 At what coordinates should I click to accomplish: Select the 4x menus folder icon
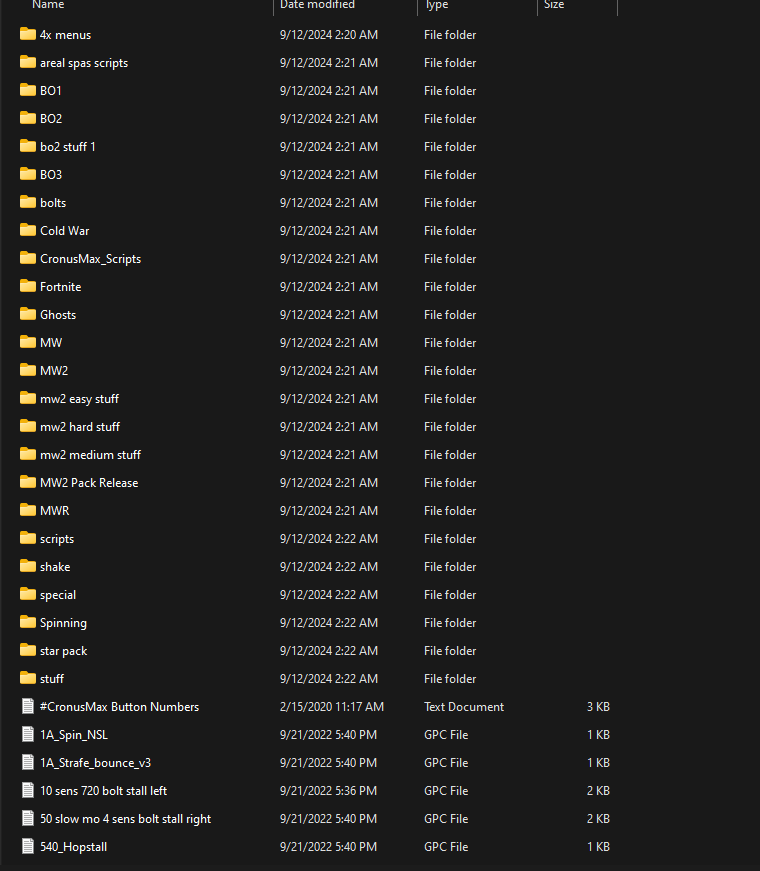tap(28, 34)
